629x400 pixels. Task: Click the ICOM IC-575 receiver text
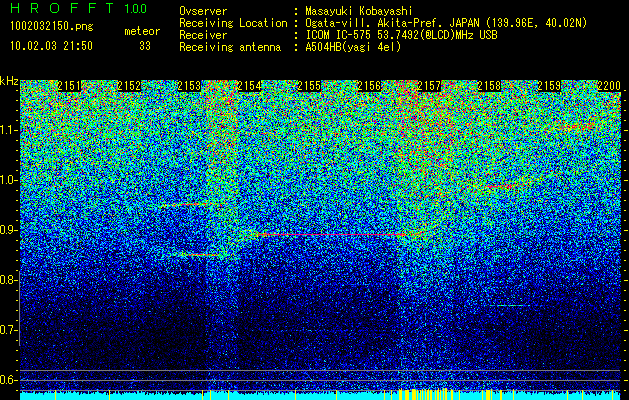401,35
